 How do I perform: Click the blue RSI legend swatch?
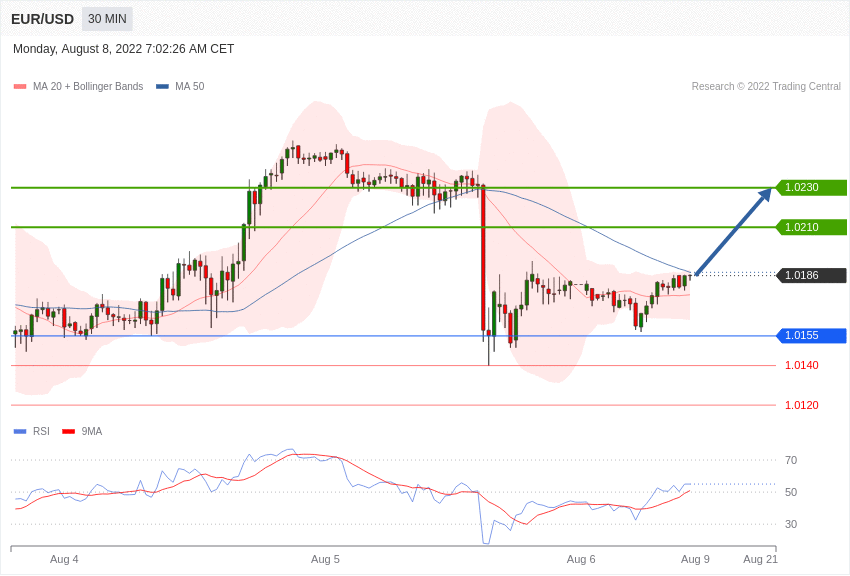tap(20, 432)
